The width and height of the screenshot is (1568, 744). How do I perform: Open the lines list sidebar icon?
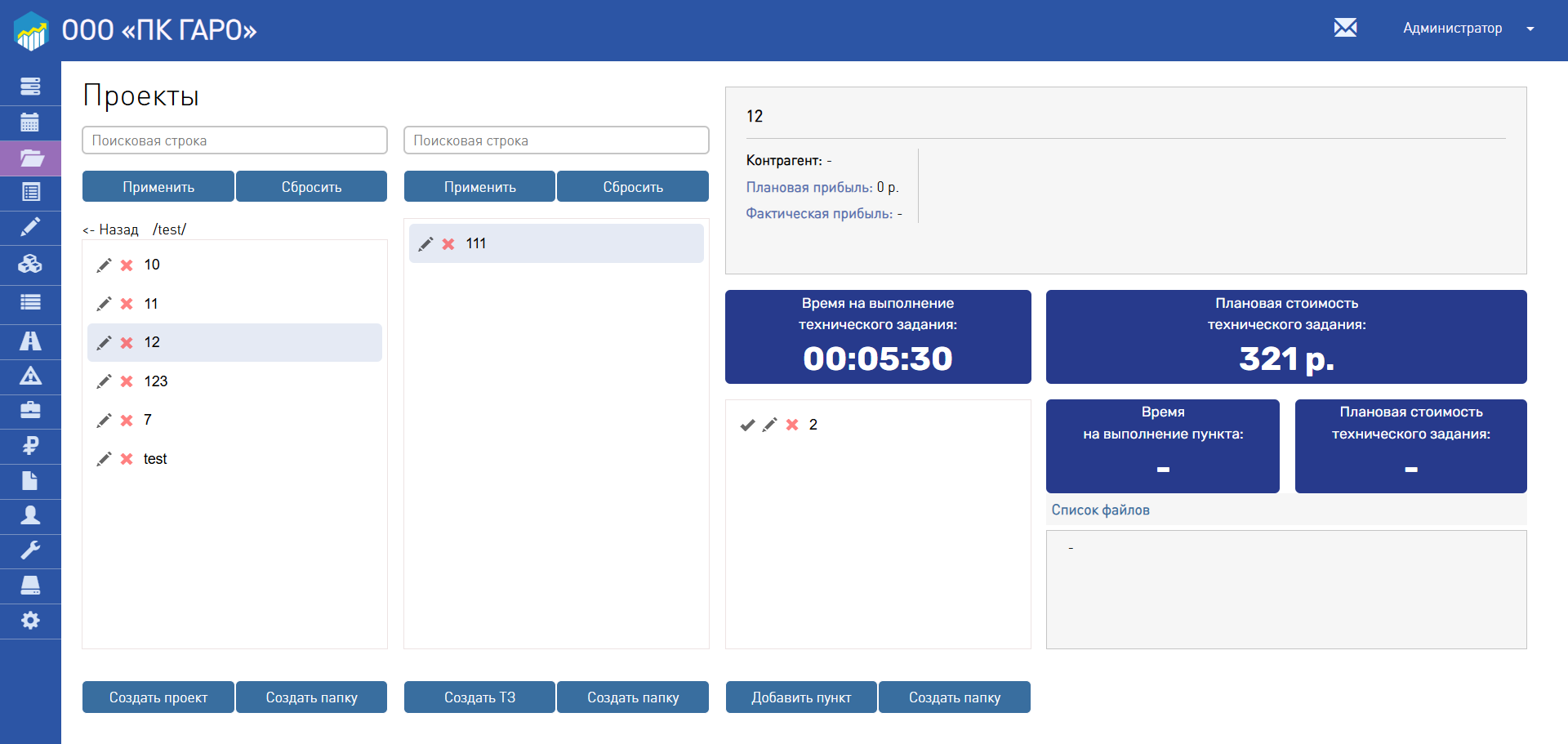point(30,302)
